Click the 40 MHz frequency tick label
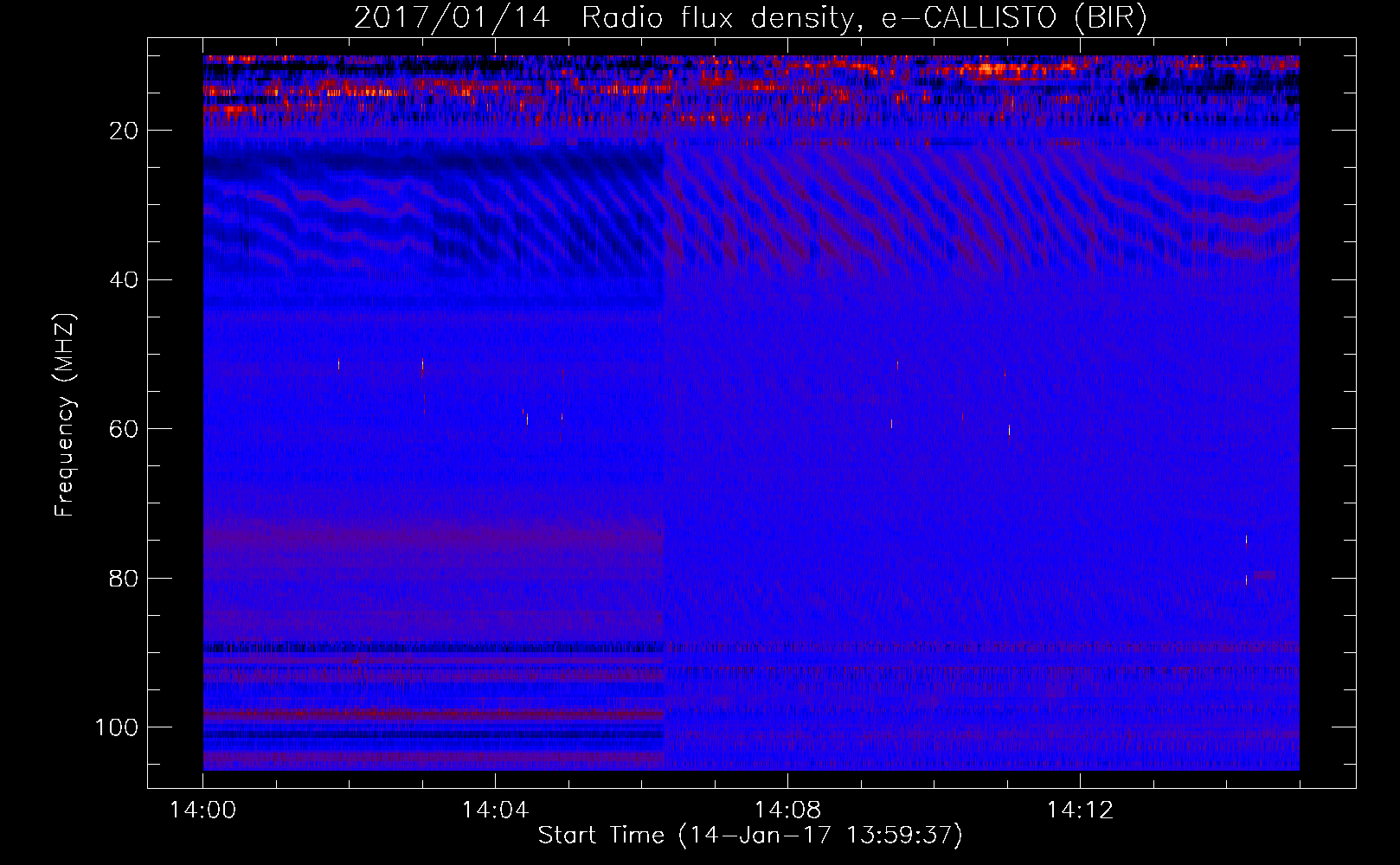The width and height of the screenshot is (1400, 865). point(124,280)
